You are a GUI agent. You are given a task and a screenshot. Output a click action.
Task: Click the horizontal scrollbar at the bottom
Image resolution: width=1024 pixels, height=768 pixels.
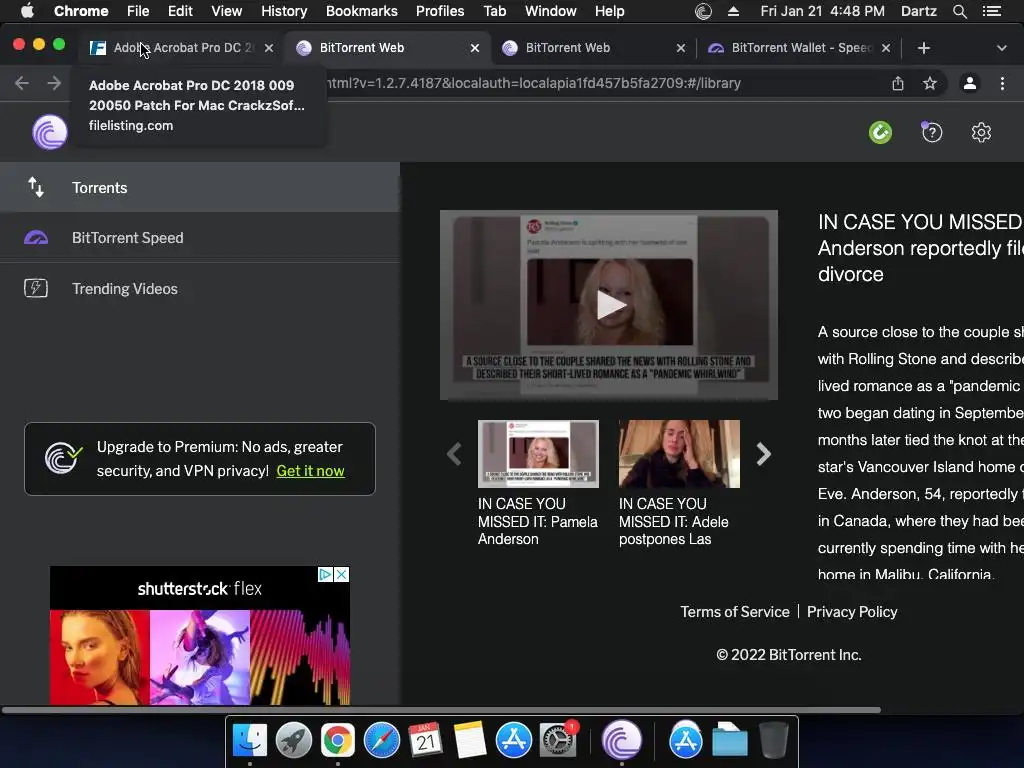coord(441,710)
